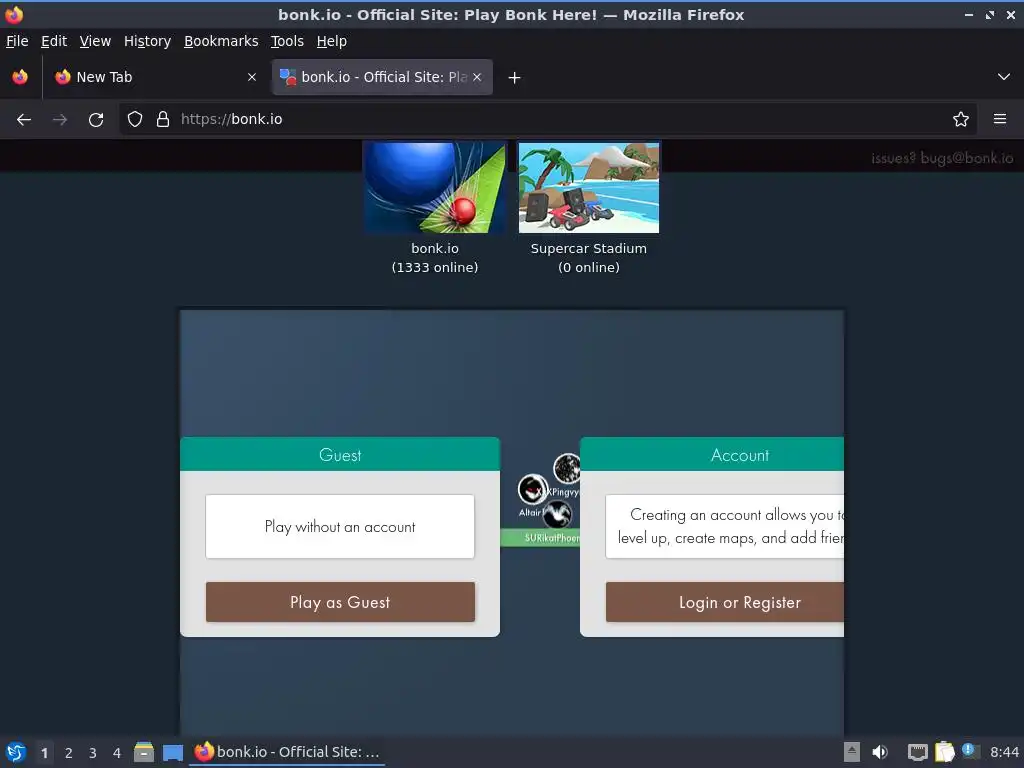Screen dimensions: 1024x768
Task: Go back with the back arrow
Action: 24,120
